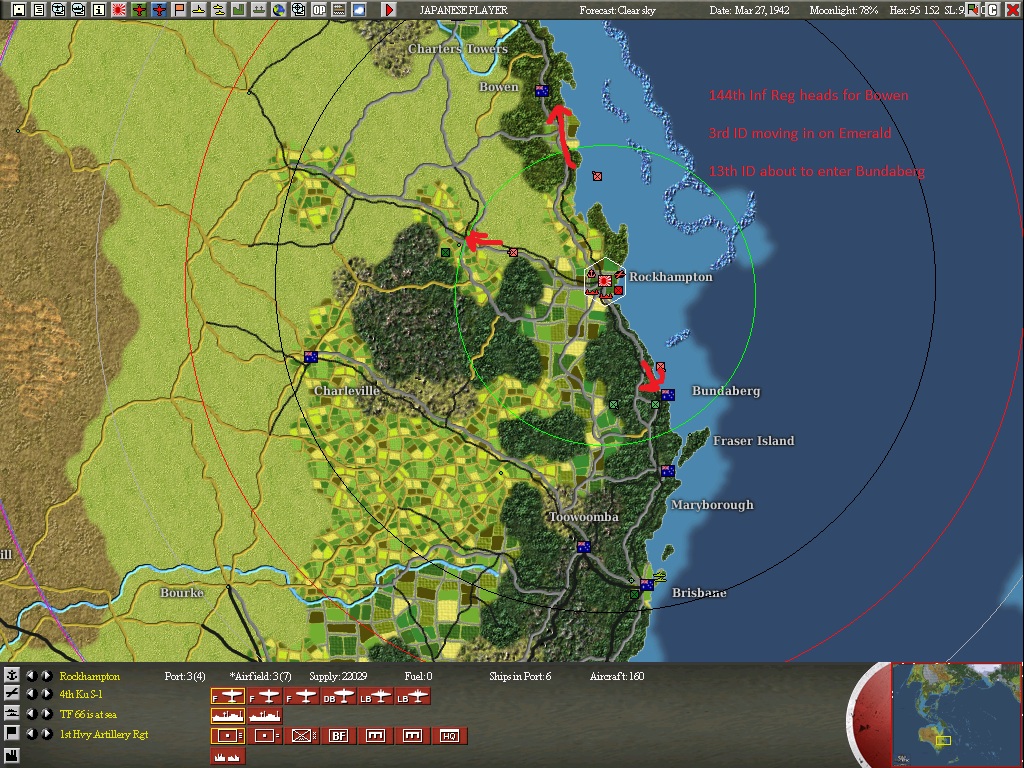
Task: Click the red plane on blue icon
Action: point(159,10)
